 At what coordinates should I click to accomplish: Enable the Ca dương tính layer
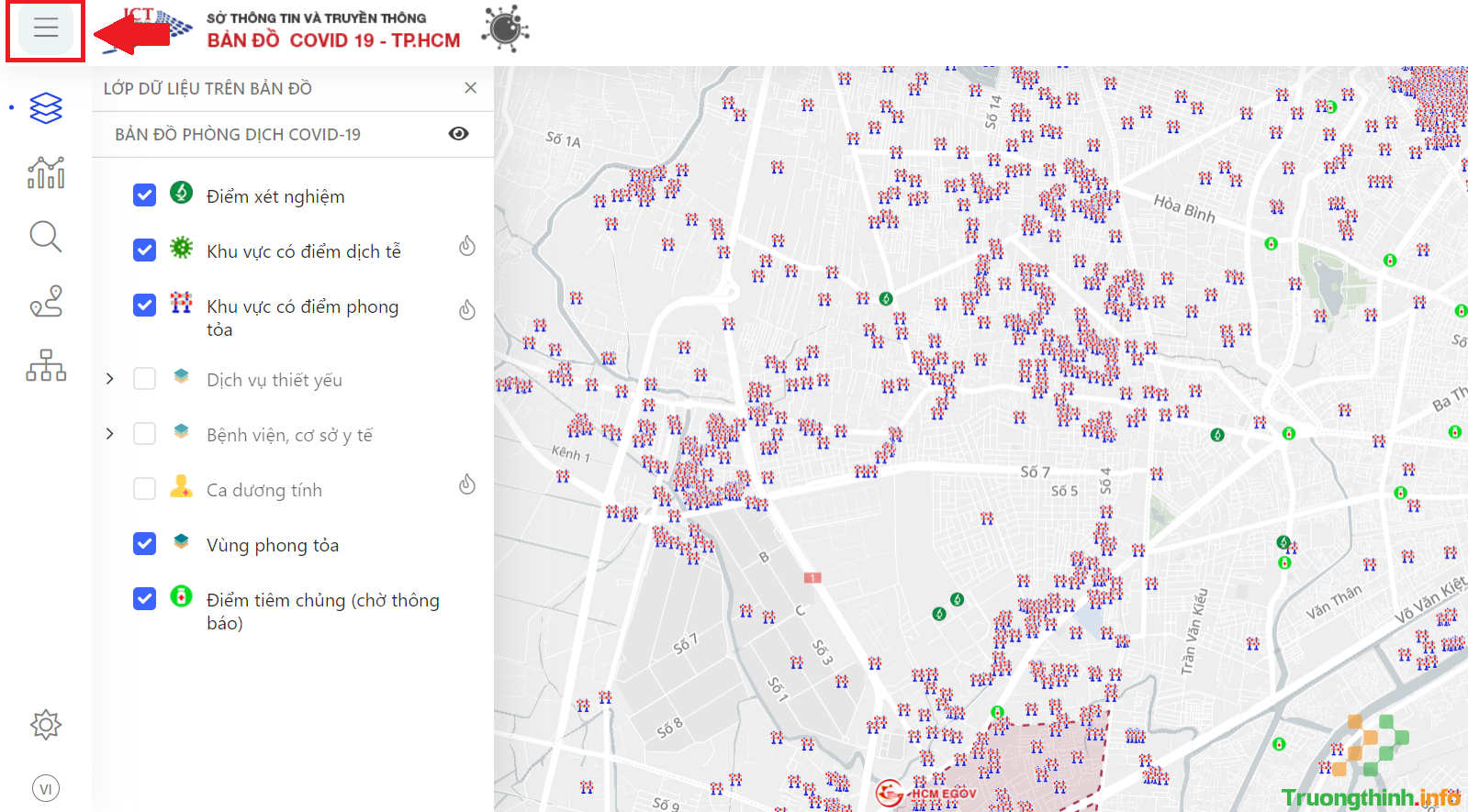[144, 488]
